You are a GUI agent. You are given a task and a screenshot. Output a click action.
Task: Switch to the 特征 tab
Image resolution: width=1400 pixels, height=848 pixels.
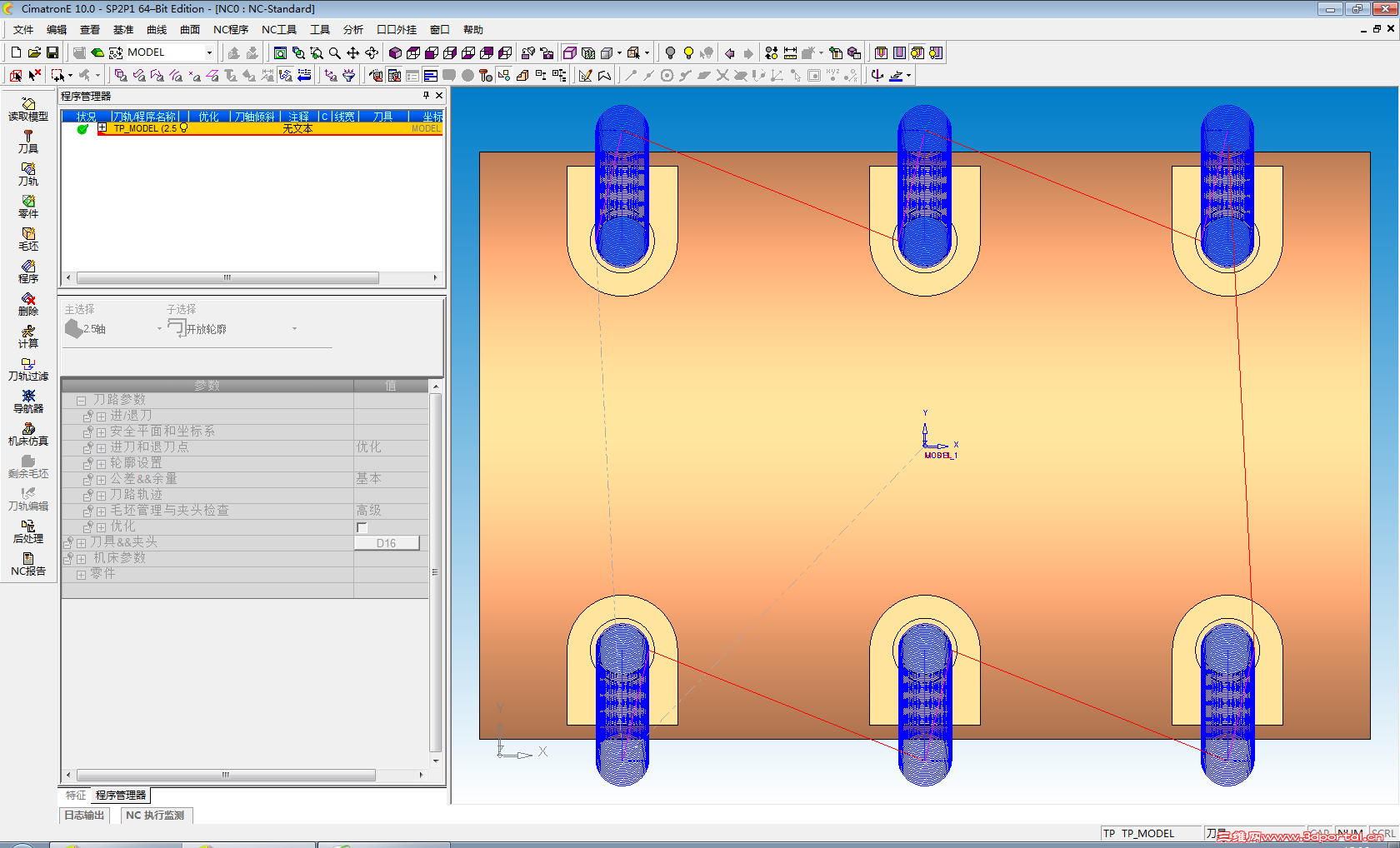(x=76, y=796)
